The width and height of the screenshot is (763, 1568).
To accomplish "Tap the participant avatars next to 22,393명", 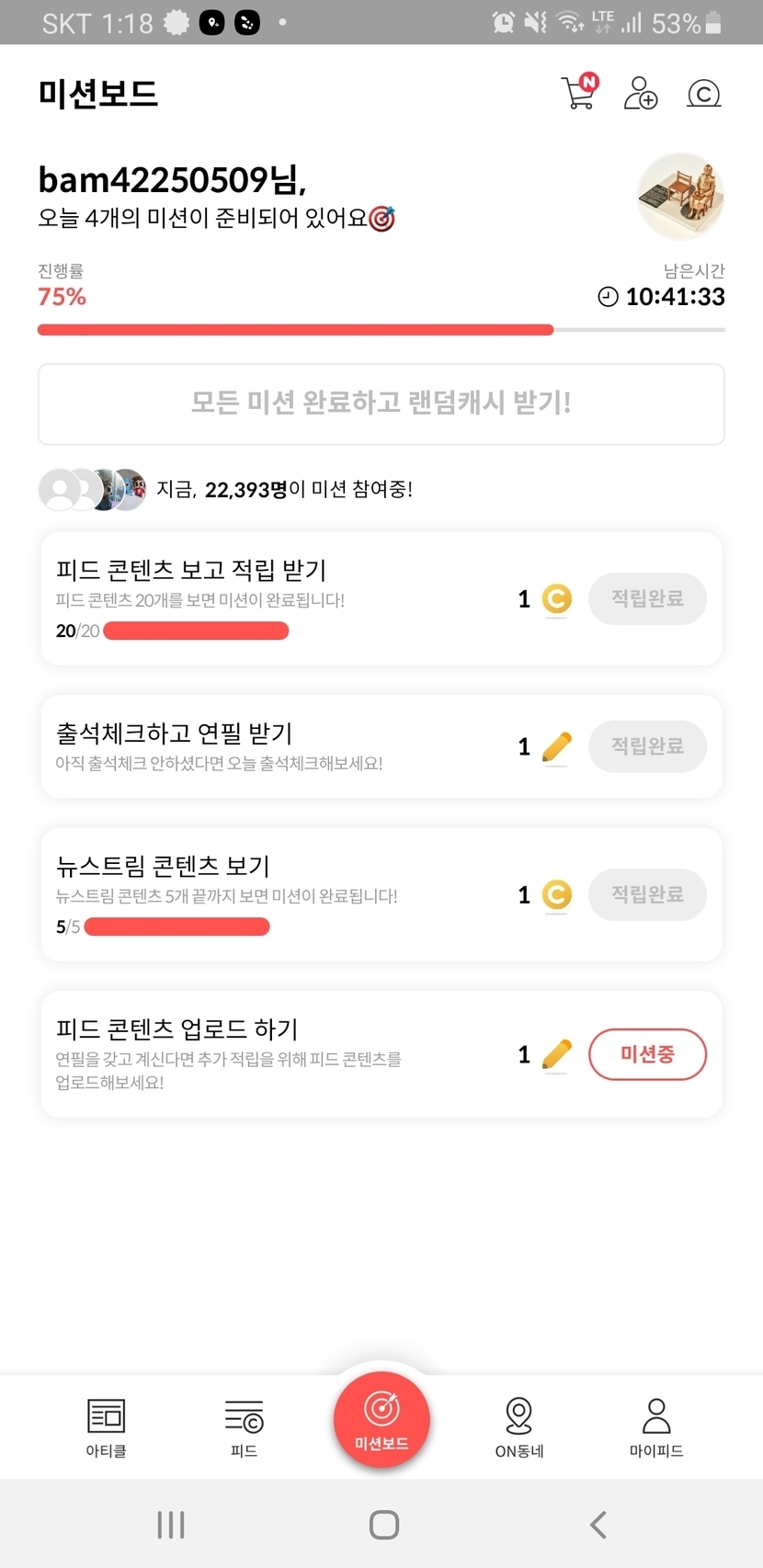I will click(x=92, y=489).
